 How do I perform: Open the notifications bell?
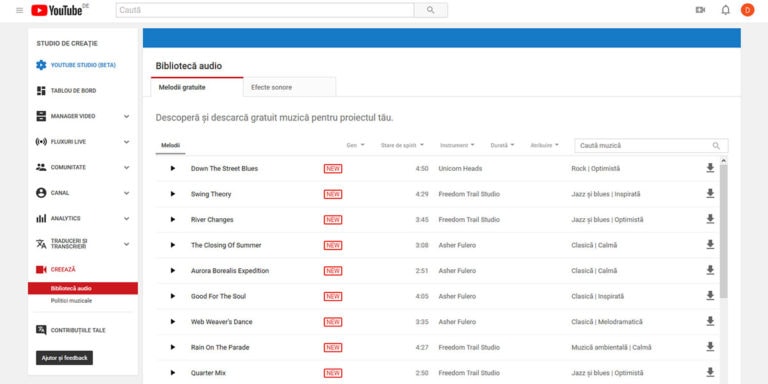725,10
